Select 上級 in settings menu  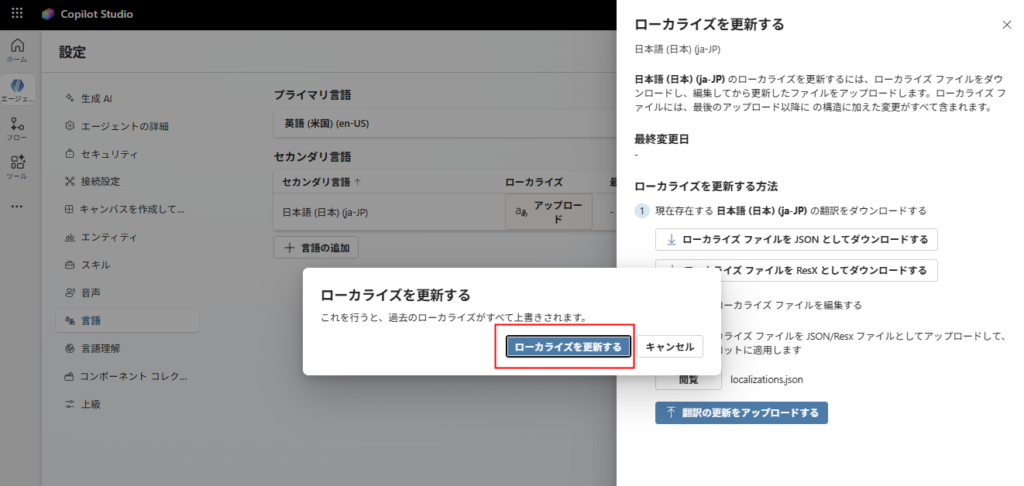pyautogui.click(x=90, y=404)
